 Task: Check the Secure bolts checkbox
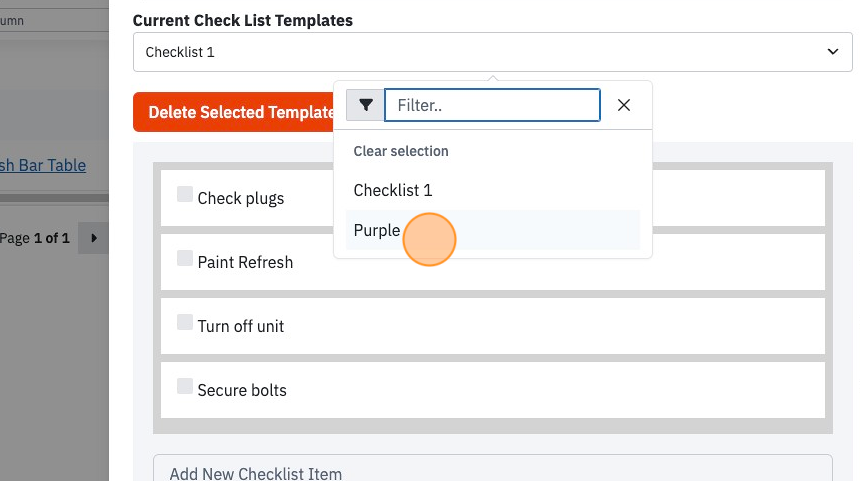click(x=185, y=386)
